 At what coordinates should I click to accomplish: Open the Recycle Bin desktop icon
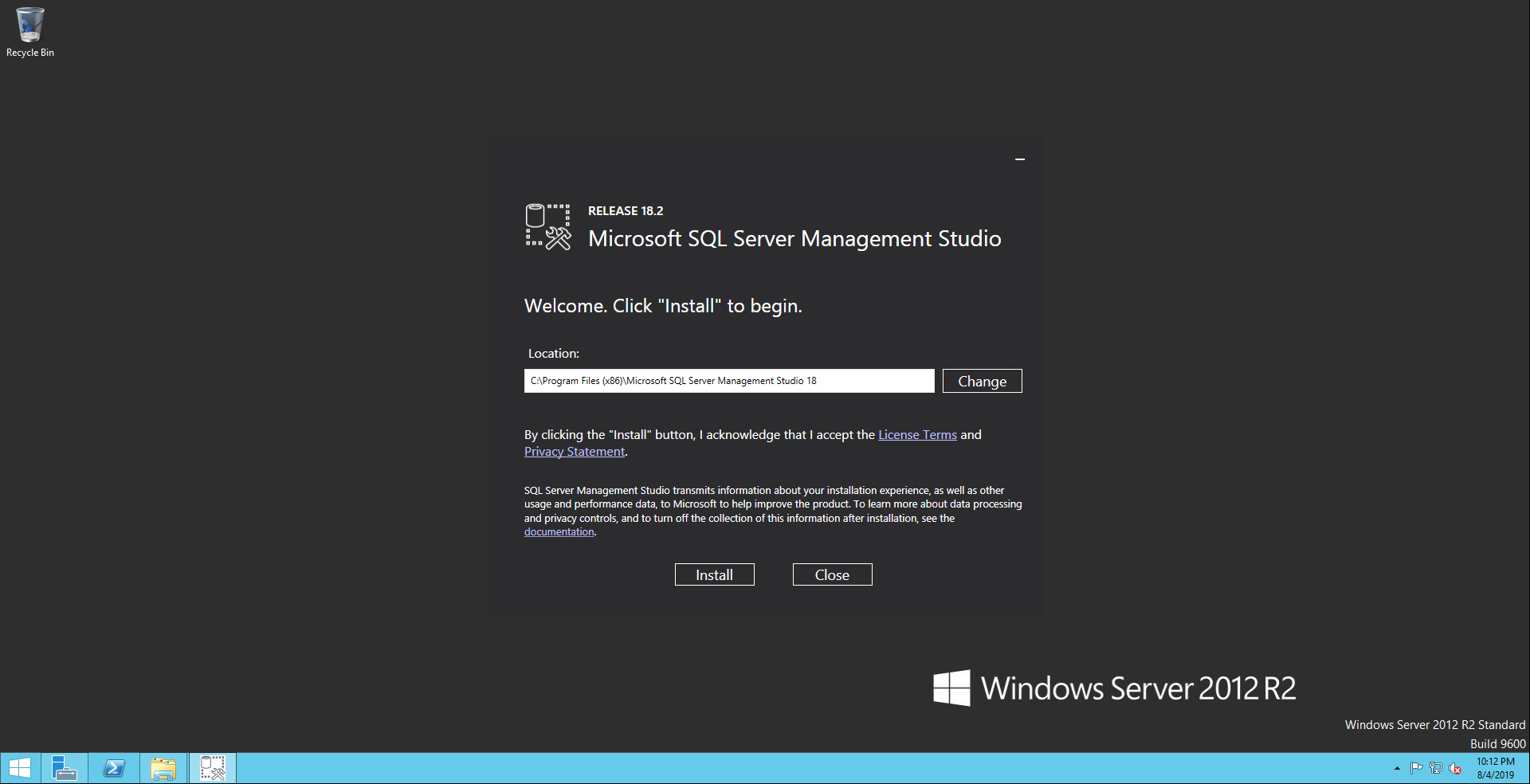point(30,32)
